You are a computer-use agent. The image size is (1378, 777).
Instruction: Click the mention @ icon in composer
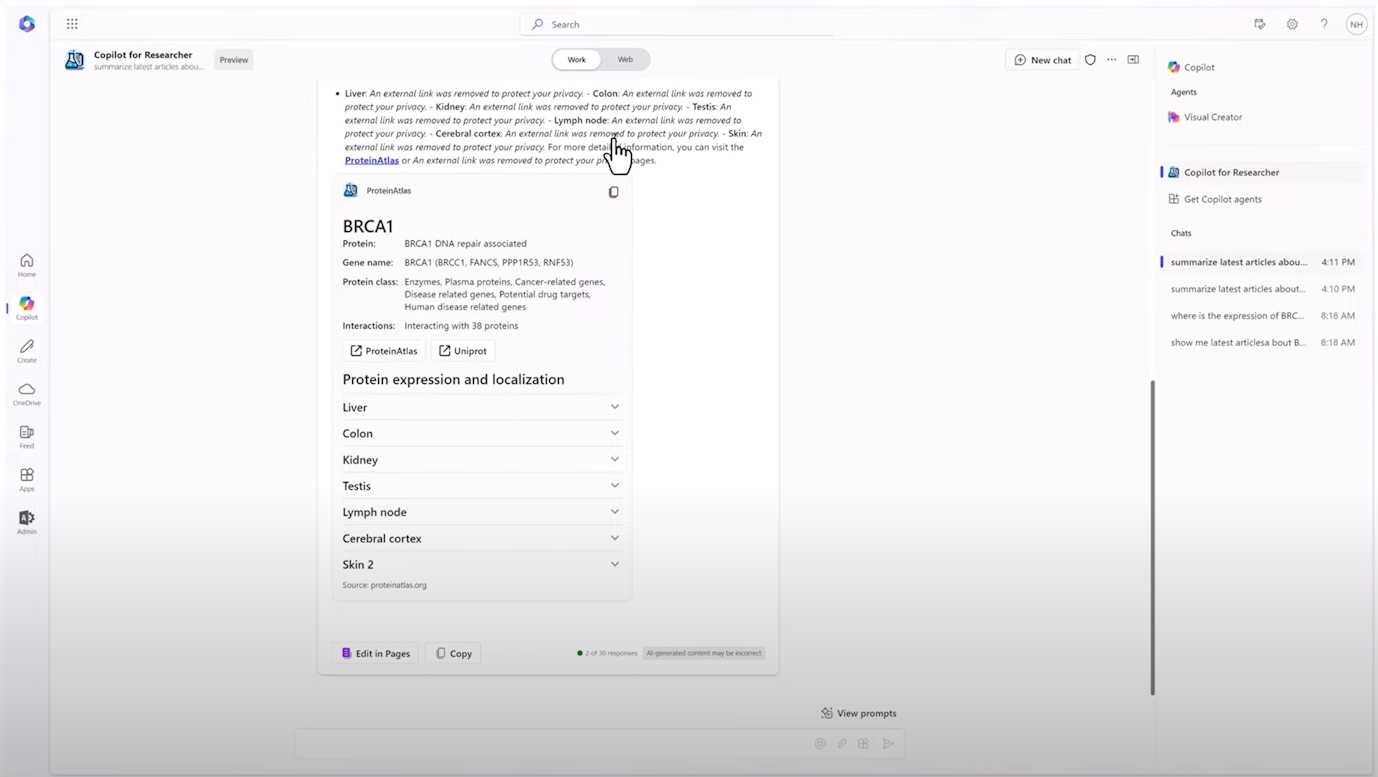820,744
